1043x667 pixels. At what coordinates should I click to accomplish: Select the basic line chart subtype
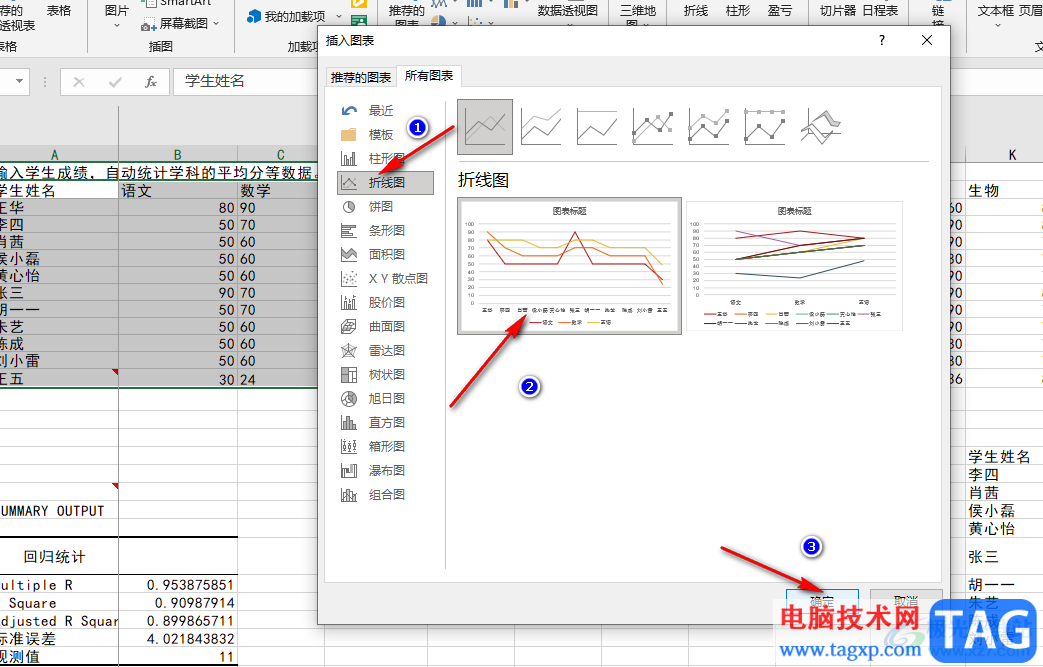(x=485, y=126)
